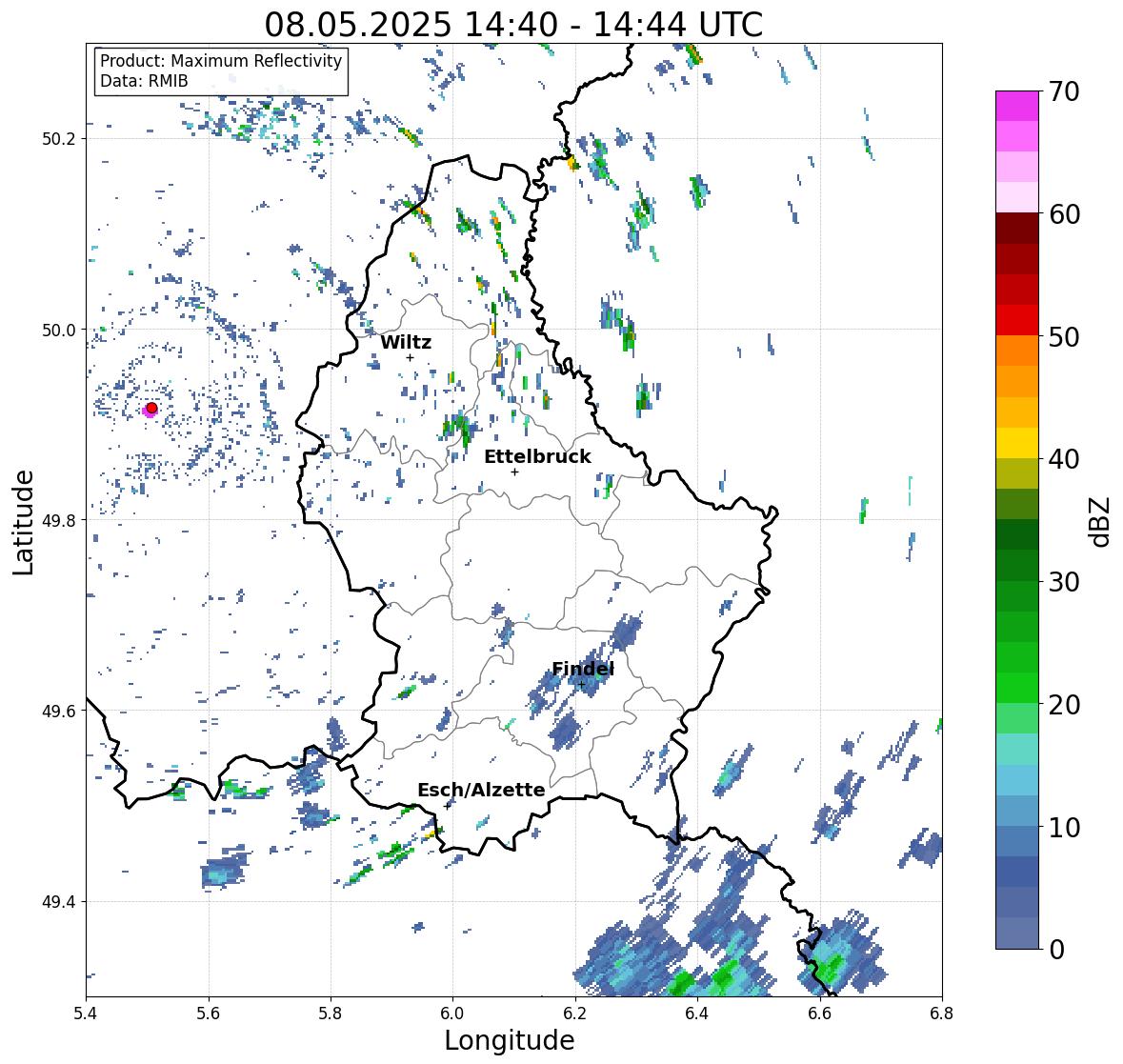Click the Ettelbruck cross marker
This screenshot has height=1064, width=1123.
click(x=514, y=472)
